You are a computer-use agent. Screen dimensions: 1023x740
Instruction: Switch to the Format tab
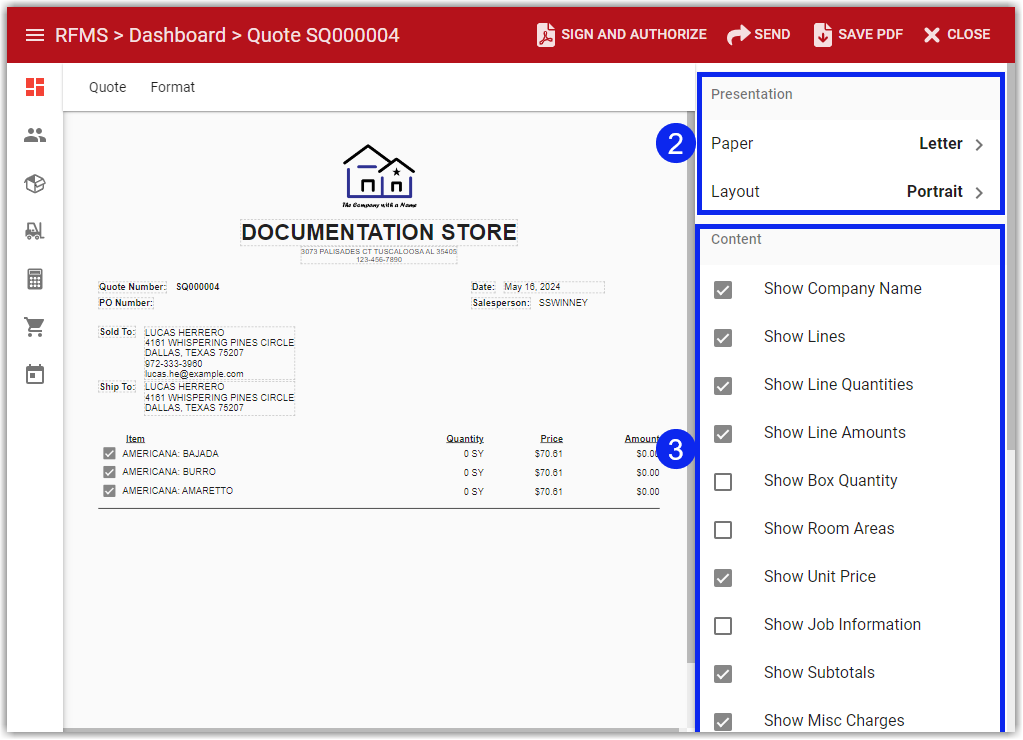pyautogui.click(x=172, y=87)
